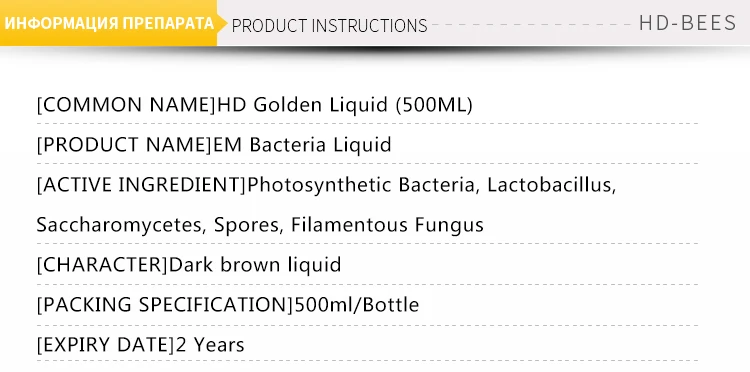
Task: Click the HD-BEES brand text
Action: (x=687, y=23)
